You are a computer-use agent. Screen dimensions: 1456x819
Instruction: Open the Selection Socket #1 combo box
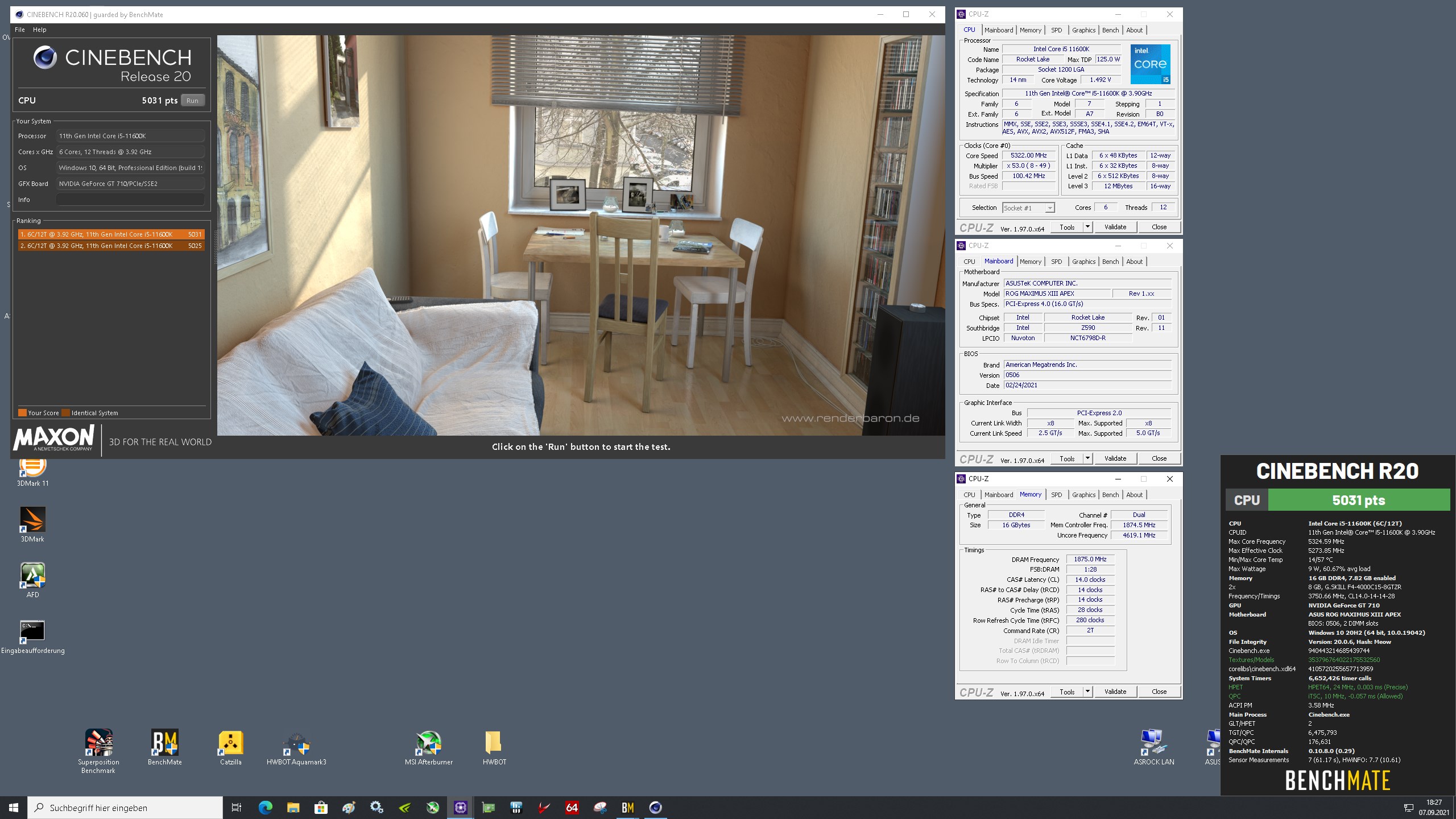[1028, 208]
